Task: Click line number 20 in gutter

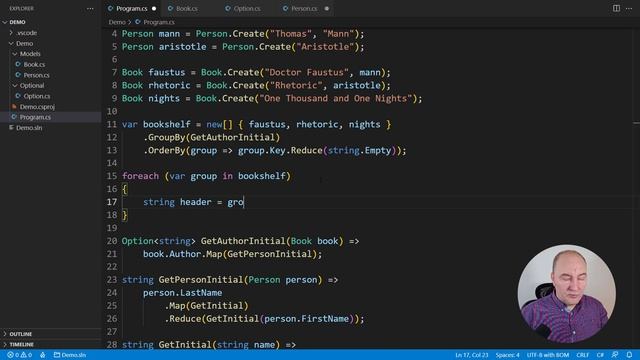Action: pos(112,241)
